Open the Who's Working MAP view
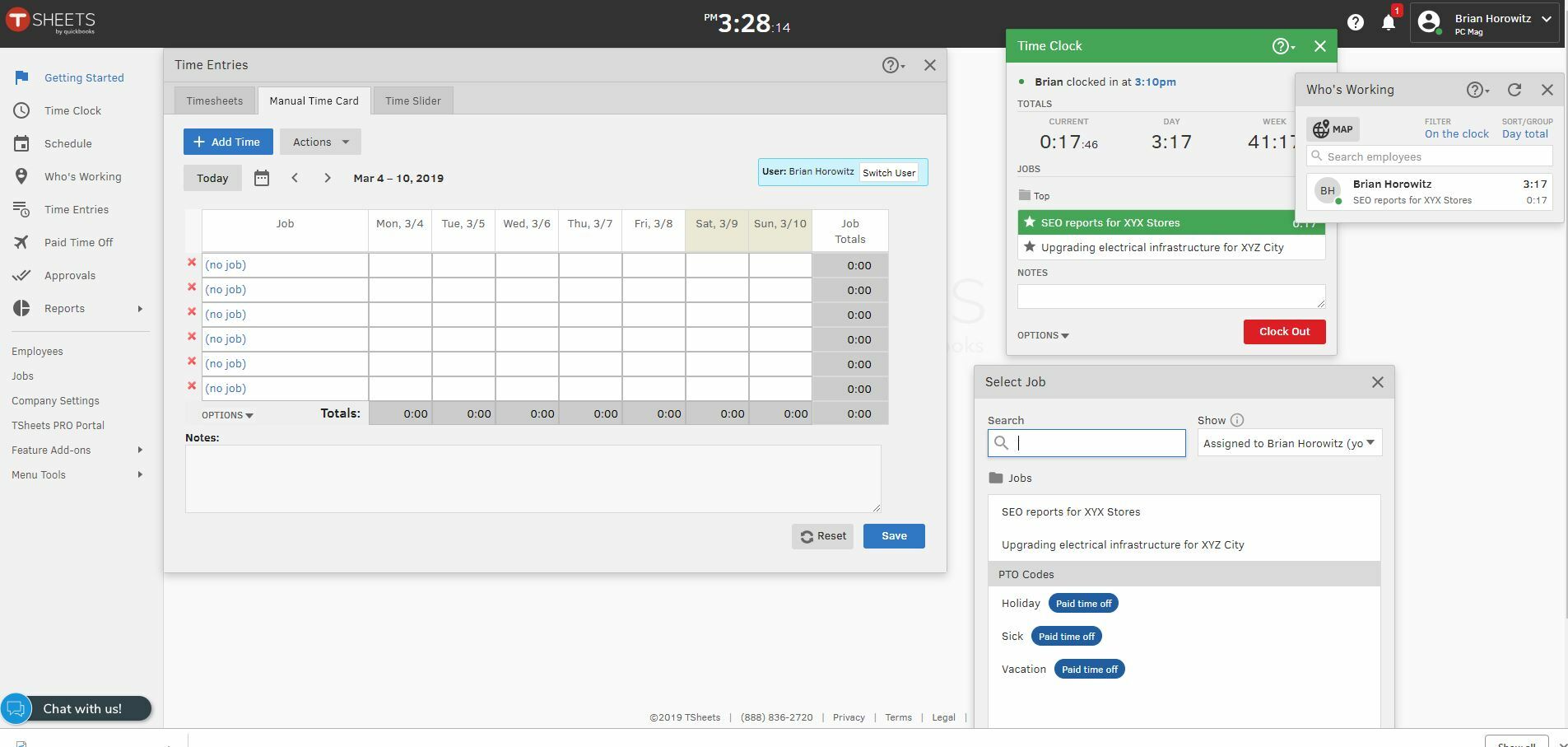The image size is (1568, 747). pyautogui.click(x=1333, y=129)
